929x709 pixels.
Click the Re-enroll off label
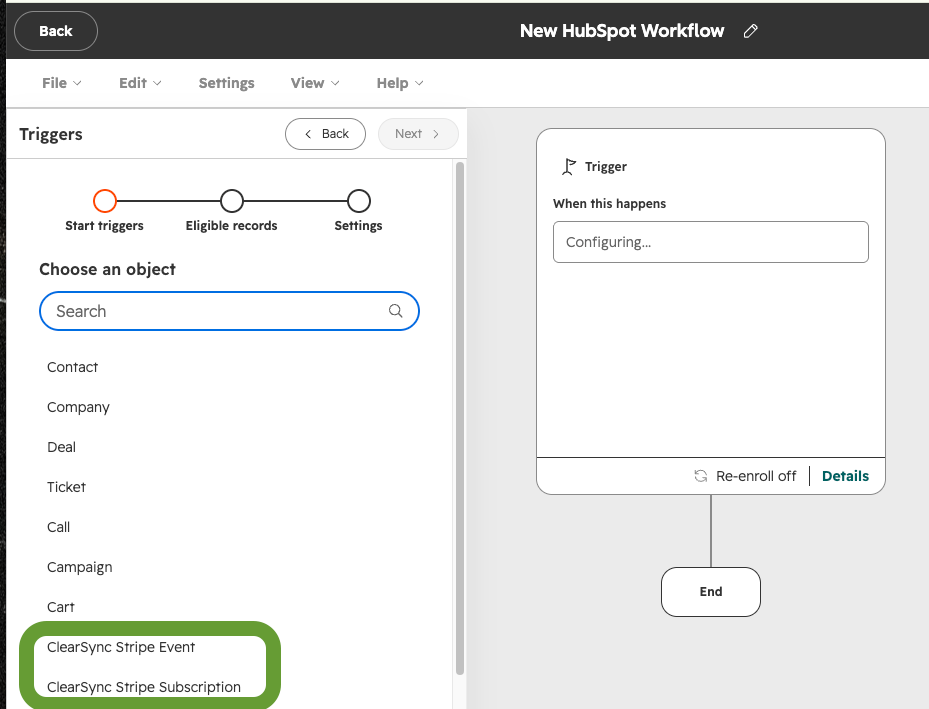756,476
